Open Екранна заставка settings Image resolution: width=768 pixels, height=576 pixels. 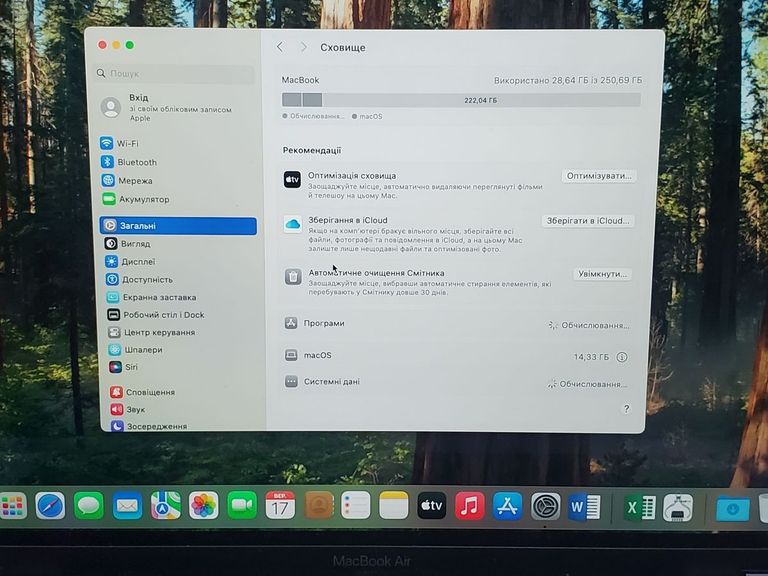click(x=152, y=297)
